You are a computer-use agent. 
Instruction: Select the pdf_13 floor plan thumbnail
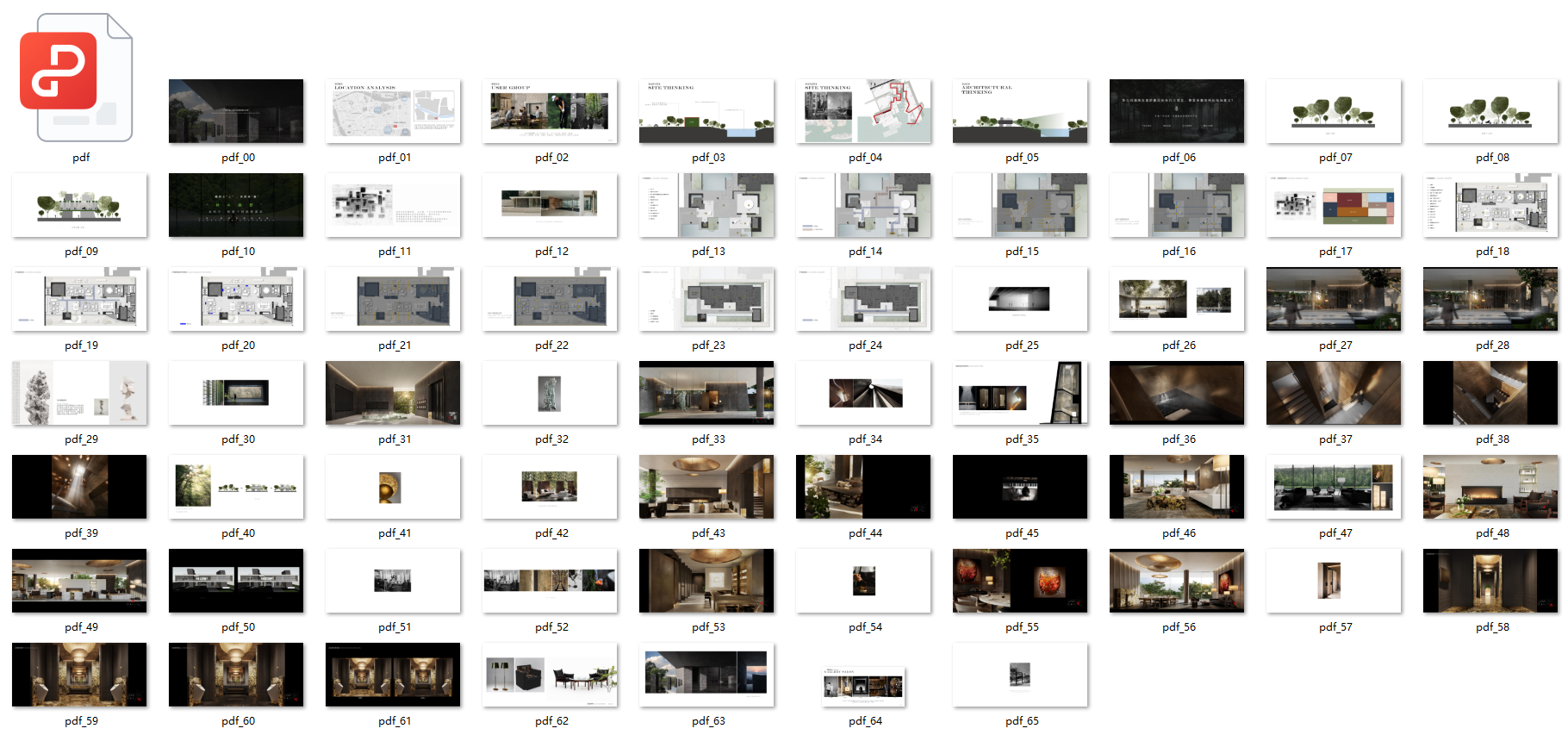pos(706,205)
